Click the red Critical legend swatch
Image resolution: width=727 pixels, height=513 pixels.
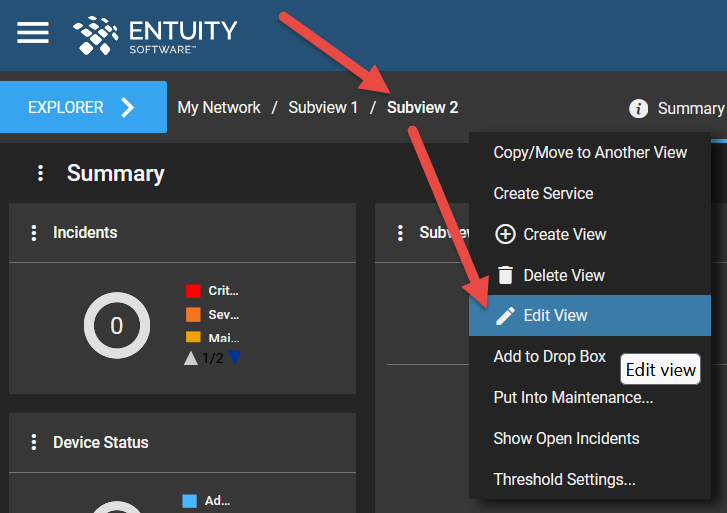[193, 291]
